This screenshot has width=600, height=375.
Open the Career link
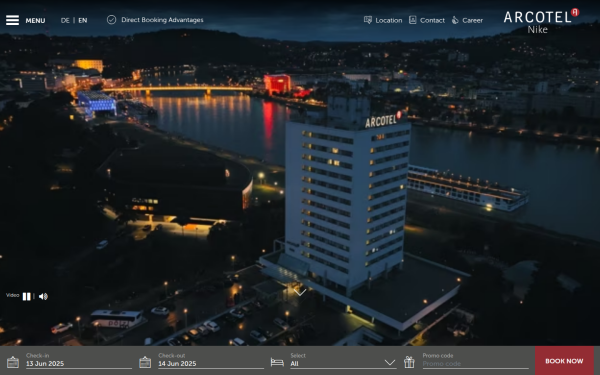point(473,21)
